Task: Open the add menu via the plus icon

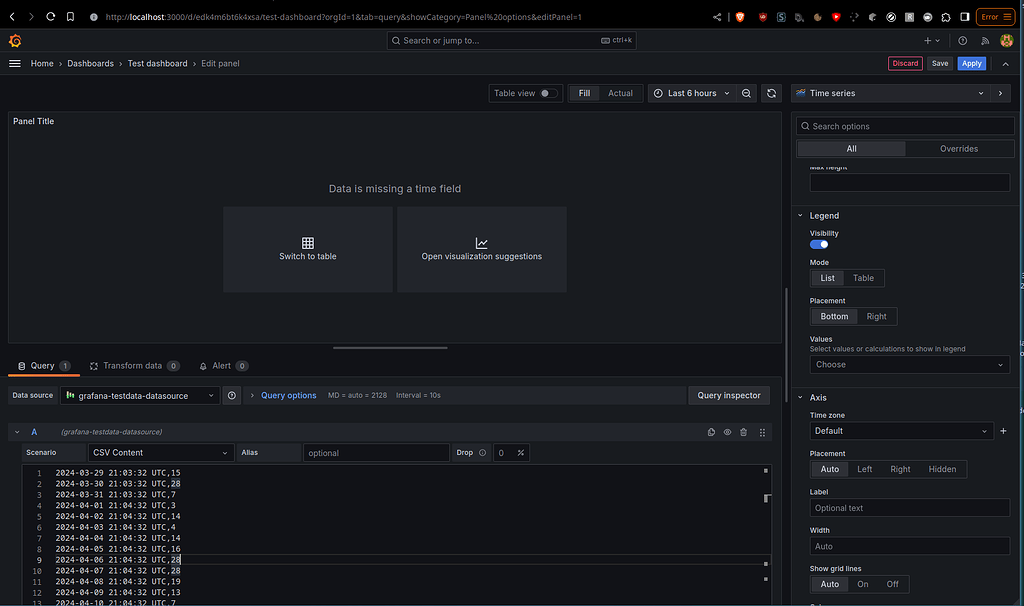Action: tap(928, 40)
